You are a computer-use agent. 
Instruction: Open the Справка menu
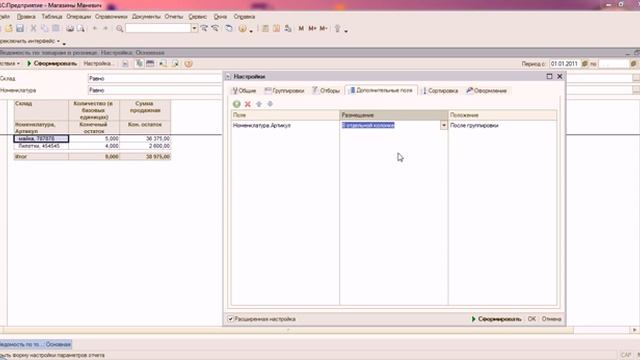[x=244, y=17]
